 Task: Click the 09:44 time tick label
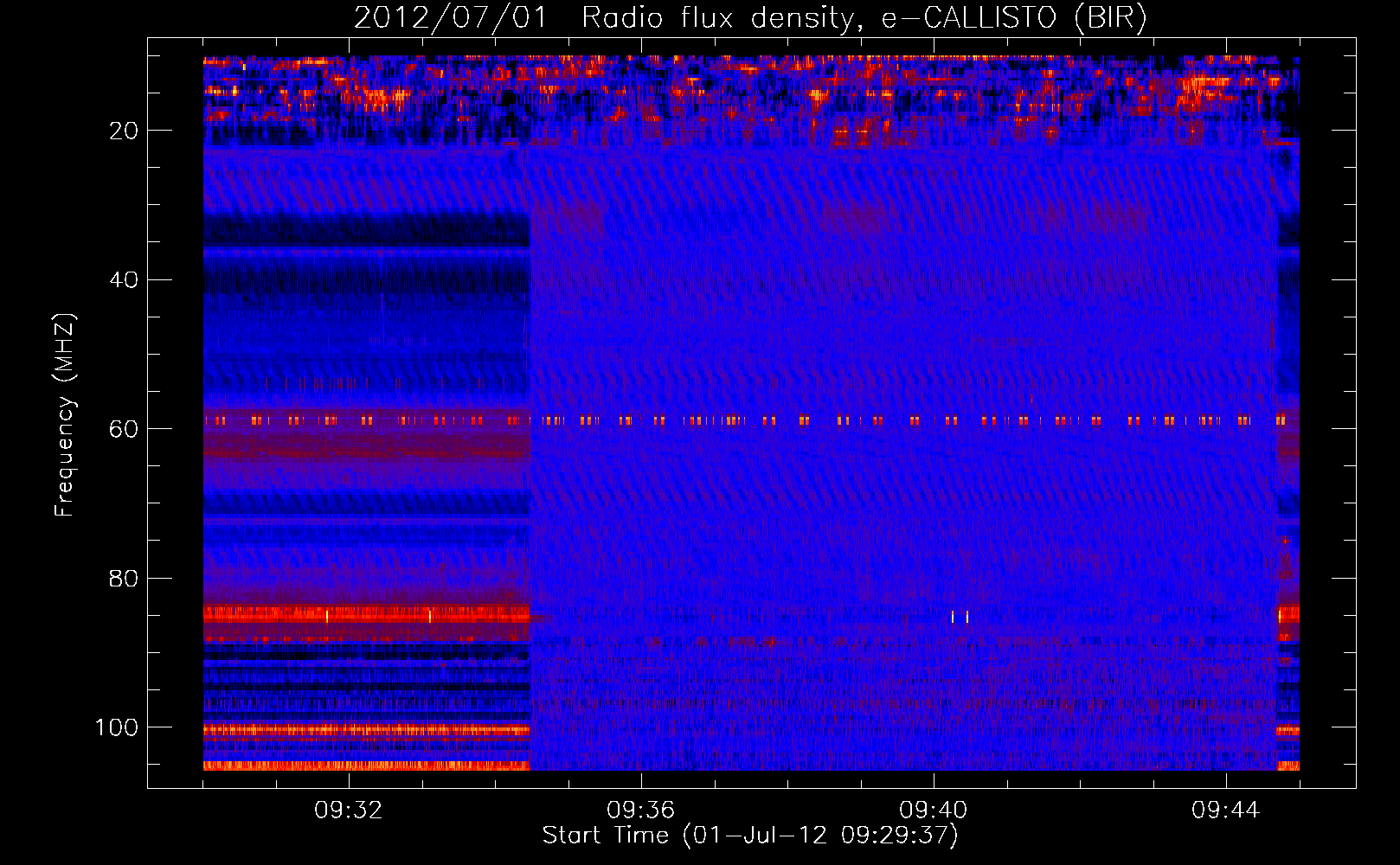pos(1226,811)
